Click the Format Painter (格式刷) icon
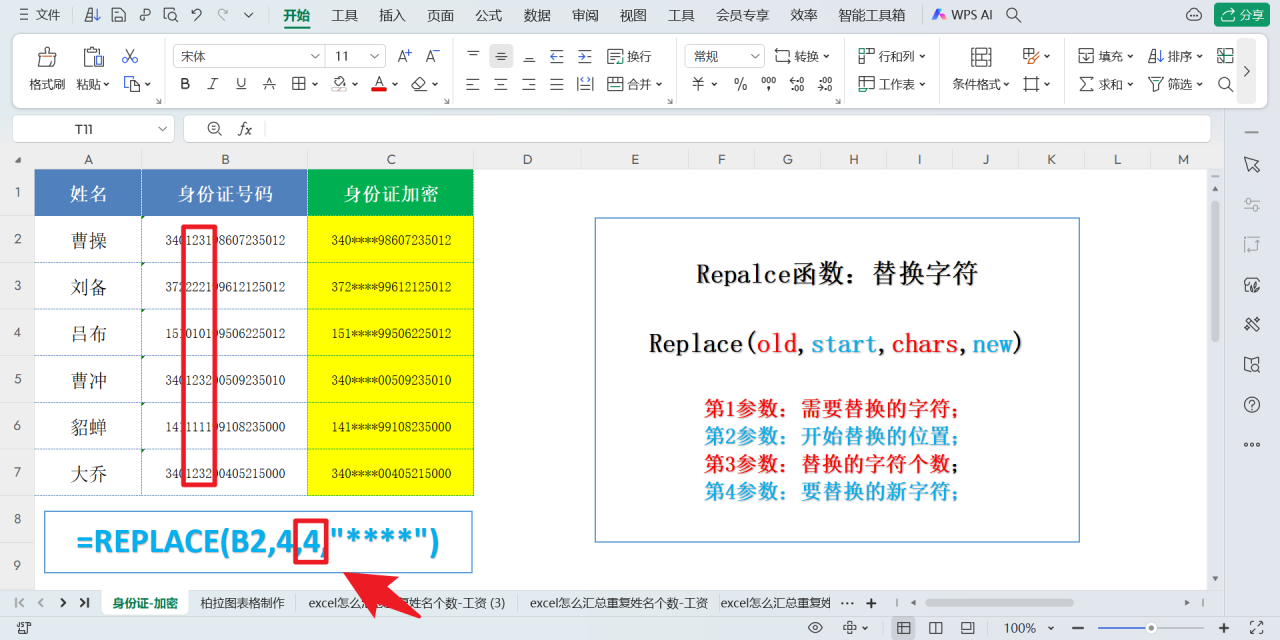Screen dimensions: 1280x640 (x=47, y=57)
